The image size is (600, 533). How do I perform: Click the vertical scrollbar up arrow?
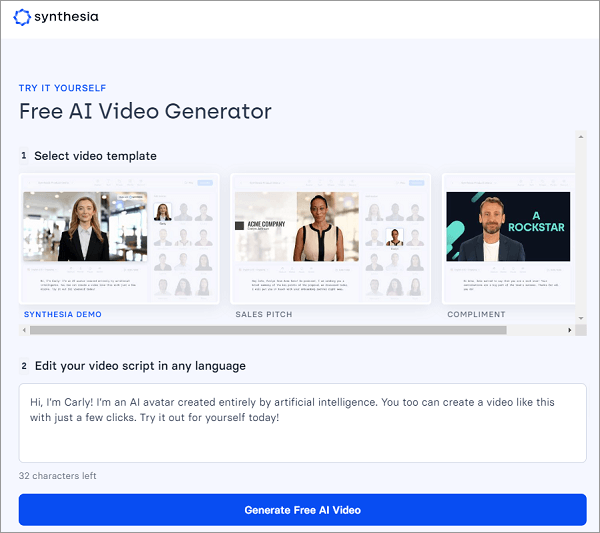(580, 137)
